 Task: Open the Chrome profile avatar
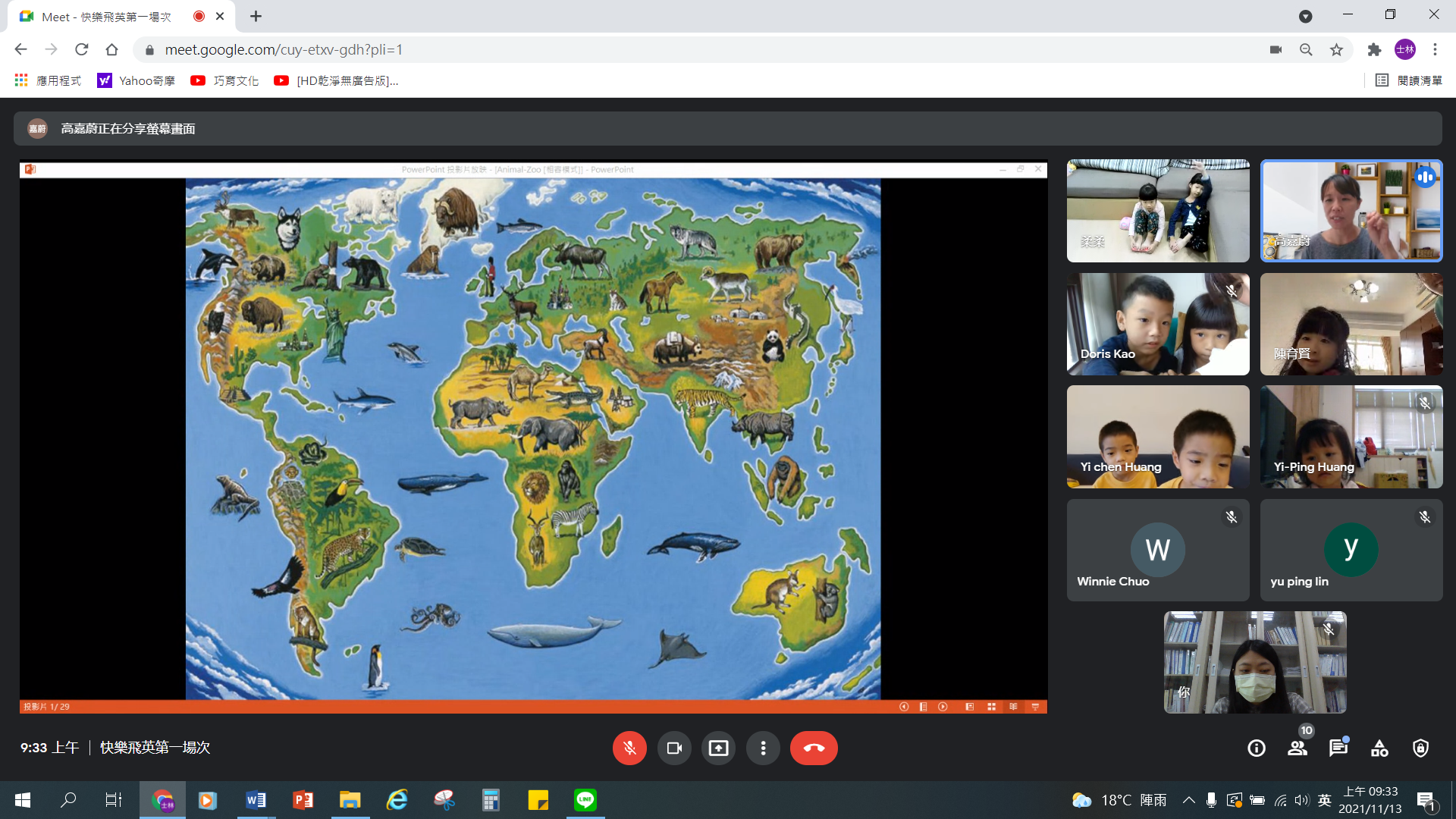click(1405, 49)
